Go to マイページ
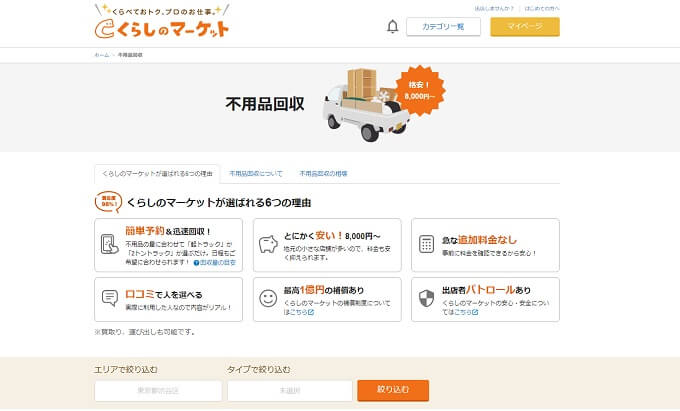The width and height of the screenshot is (680, 411). [525, 26]
